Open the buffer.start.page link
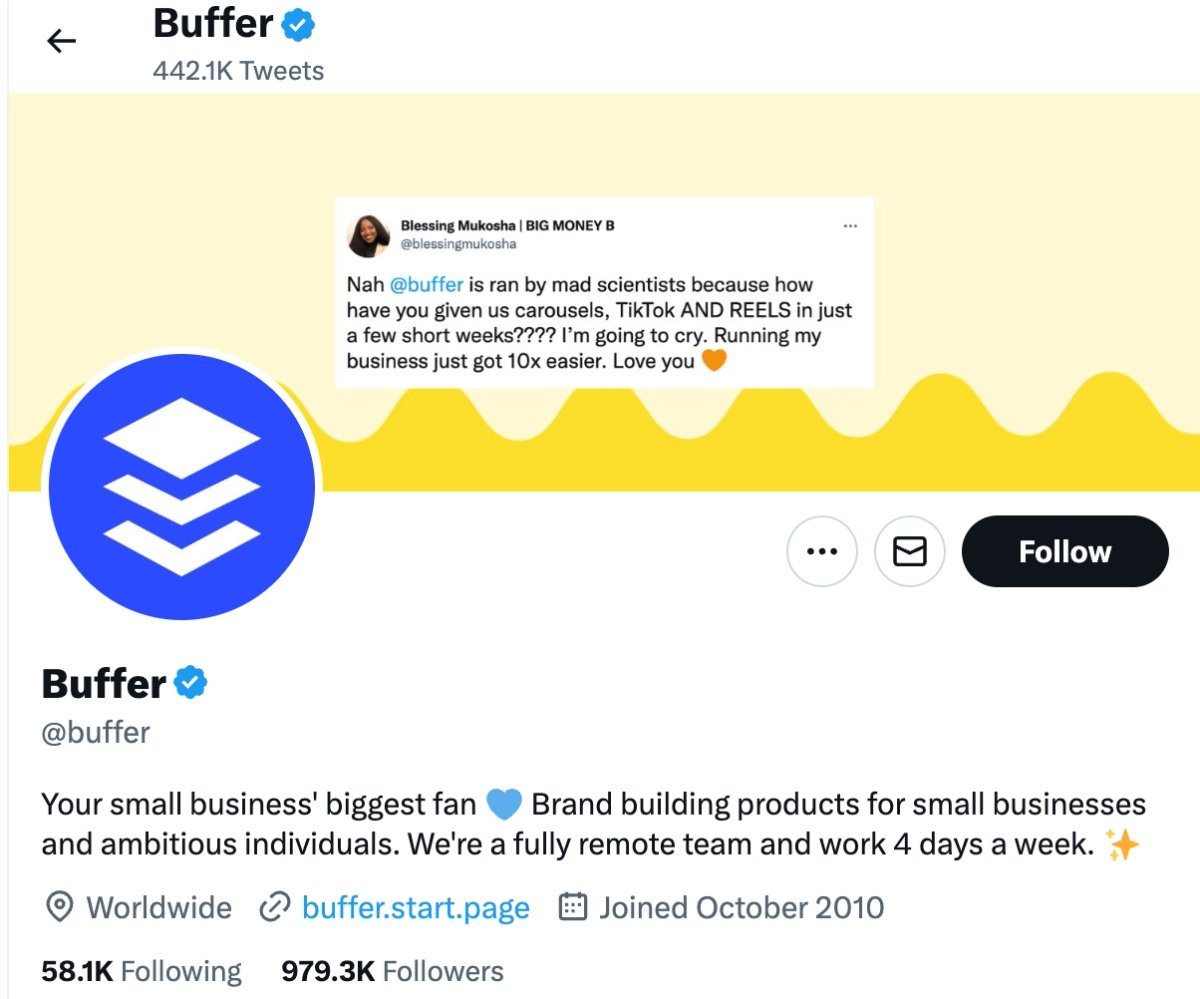1200x999 pixels. [415, 908]
